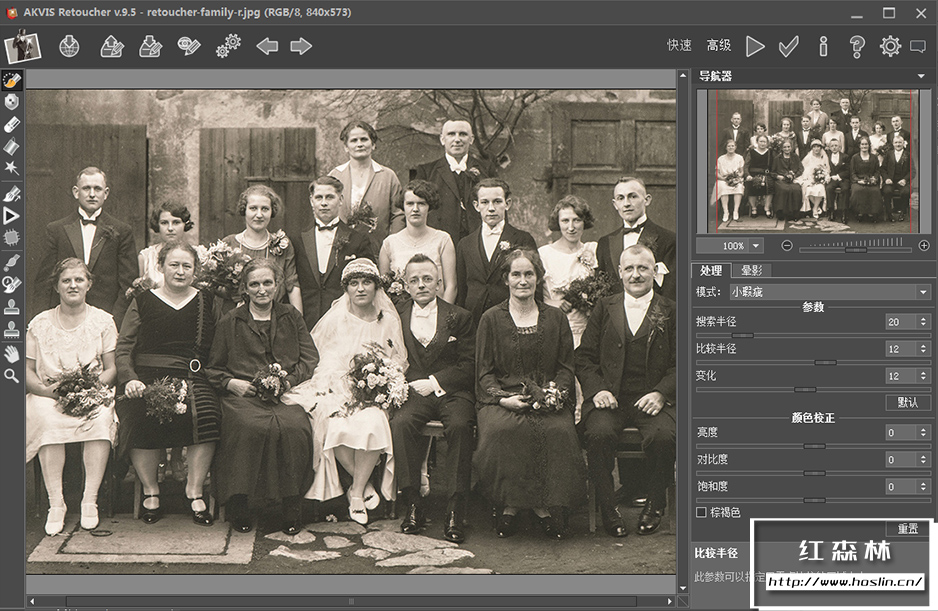938x611 pixels.
Task: Apply result with the checkmark icon
Action: click(x=789, y=46)
